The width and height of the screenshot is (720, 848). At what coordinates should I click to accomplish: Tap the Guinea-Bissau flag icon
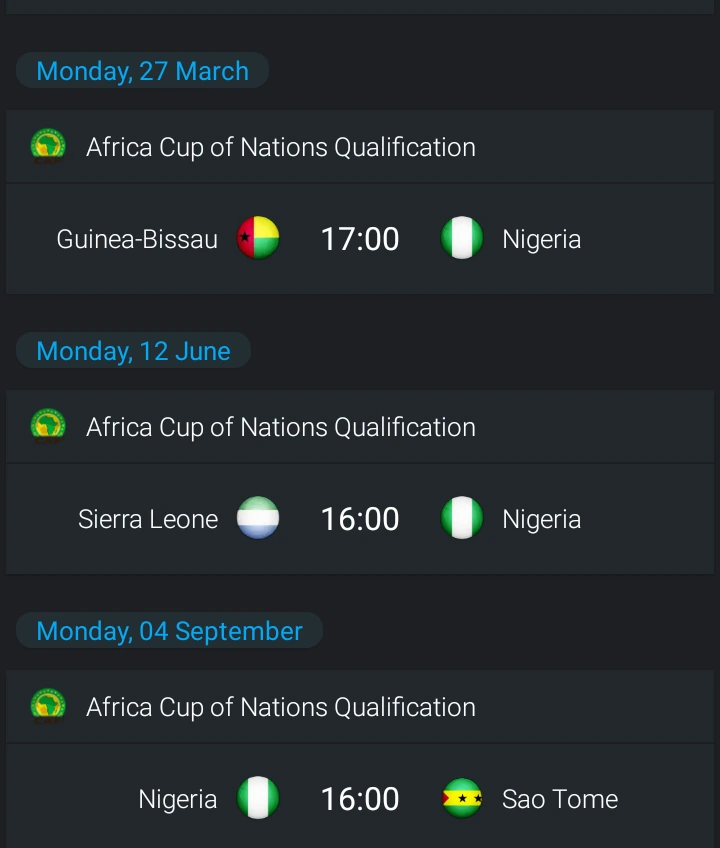(258, 238)
